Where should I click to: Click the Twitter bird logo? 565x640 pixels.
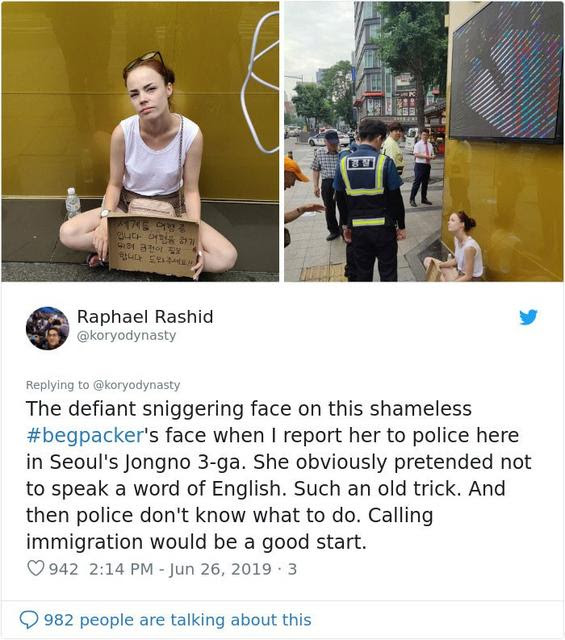(528, 317)
